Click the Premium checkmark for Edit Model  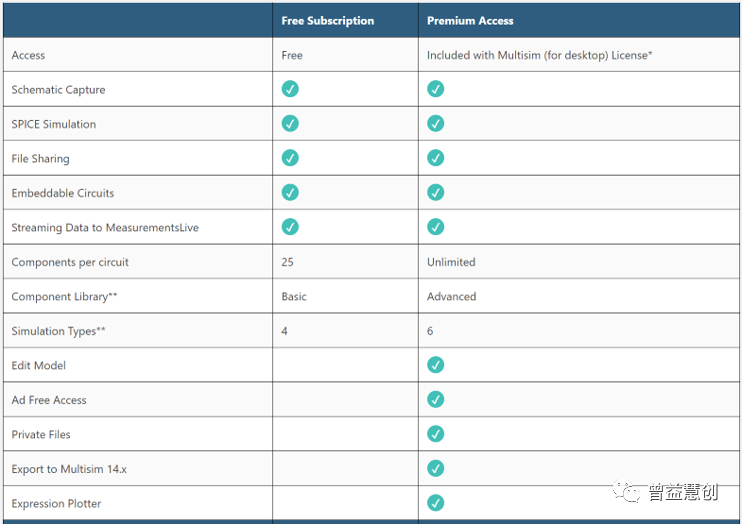[435, 365]
